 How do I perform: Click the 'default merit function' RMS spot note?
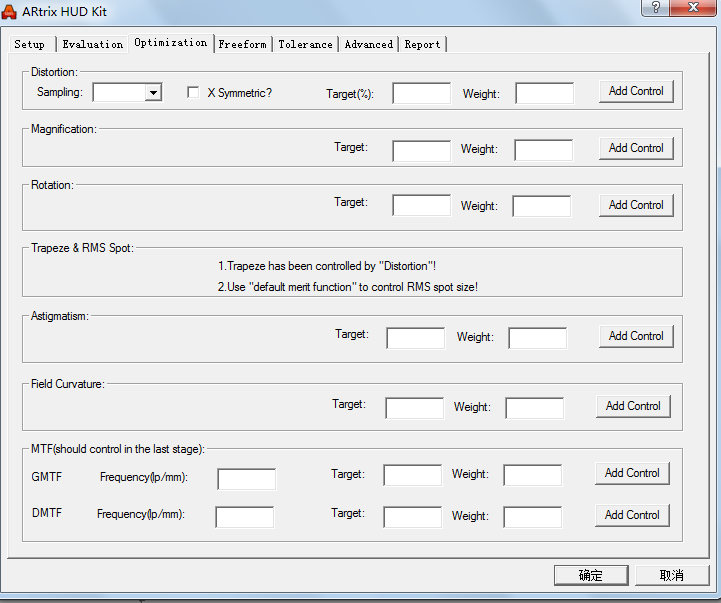click(348, 287)
